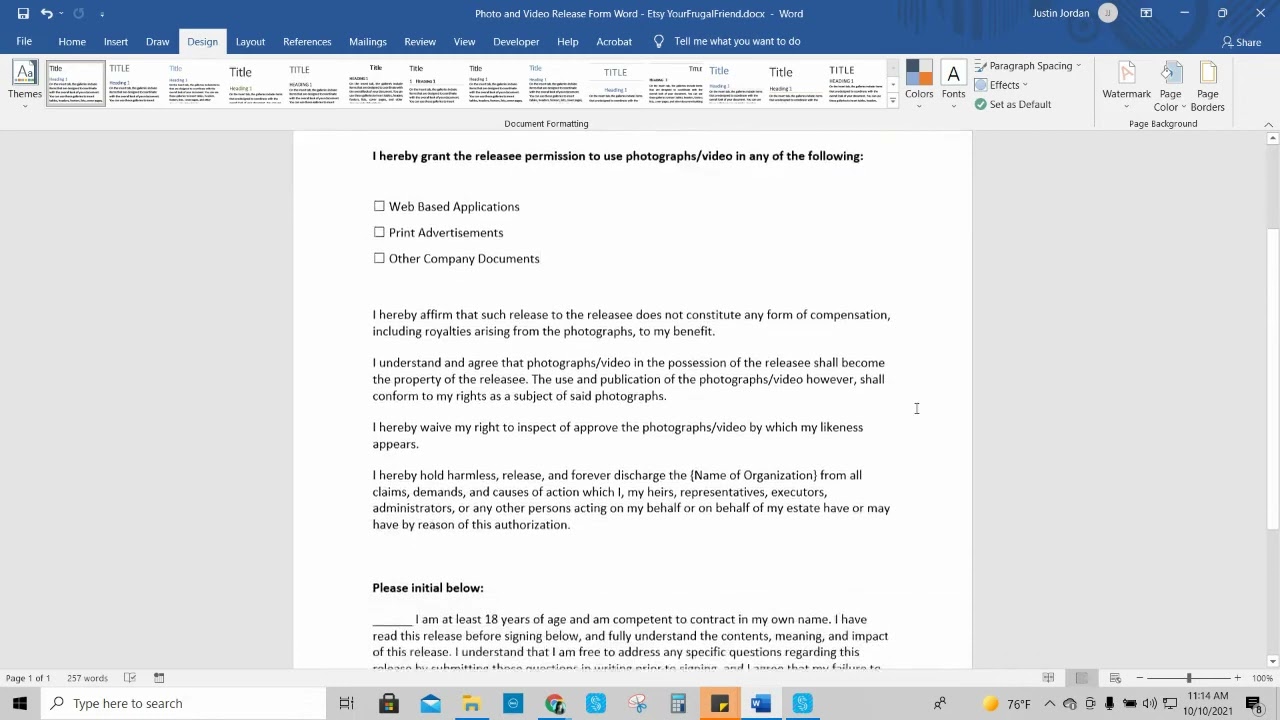This screenshot has height=720, width=1280.
Task: Click the Word icon on taskbar
Action: pos(760,703)
